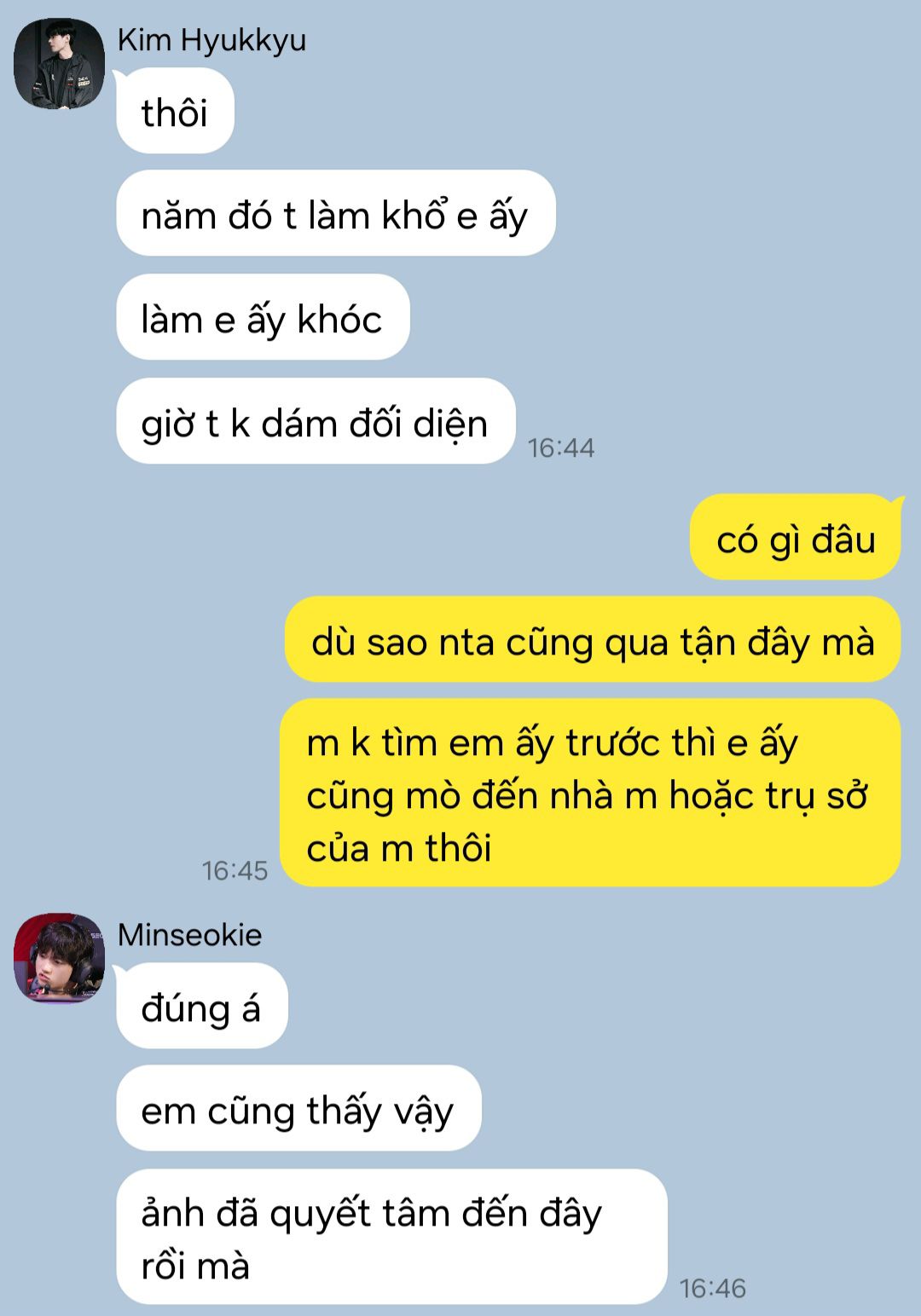Screen dimensions: 921x1316
Task: Open Kim Hyukkyu's profile picture
Action: pos(60,64)
